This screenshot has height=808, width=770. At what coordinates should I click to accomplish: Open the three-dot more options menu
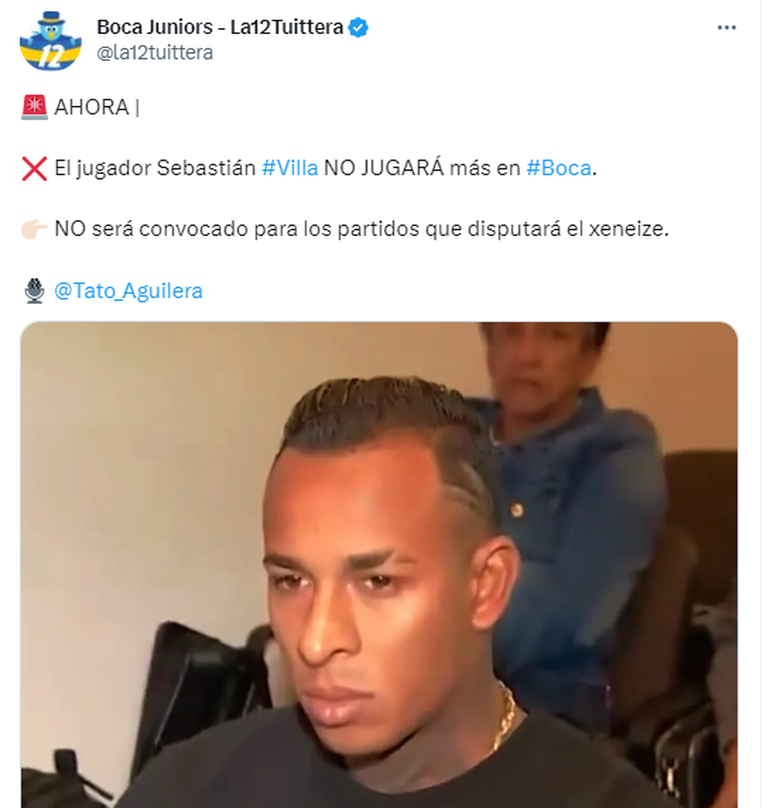726,28
